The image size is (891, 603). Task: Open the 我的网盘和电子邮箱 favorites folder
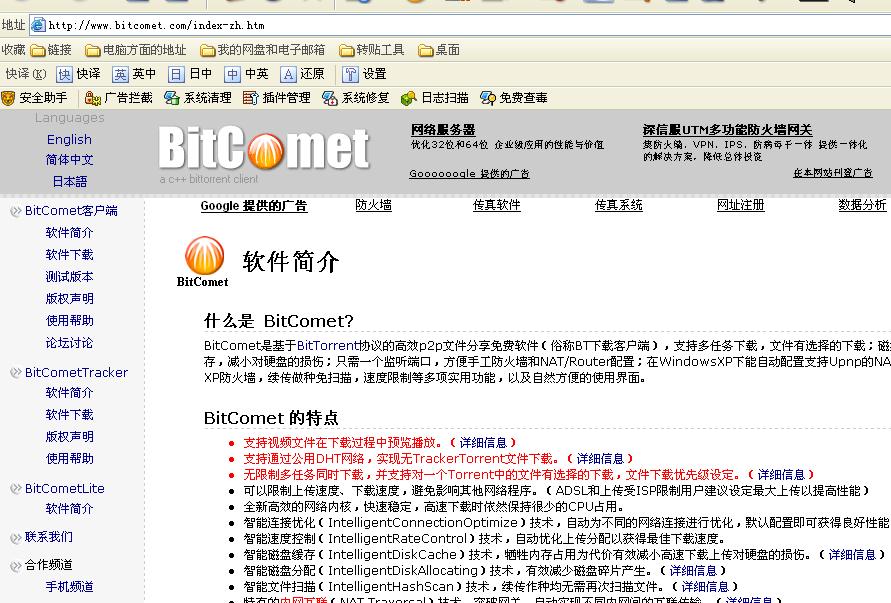click(x=263, y=50)
